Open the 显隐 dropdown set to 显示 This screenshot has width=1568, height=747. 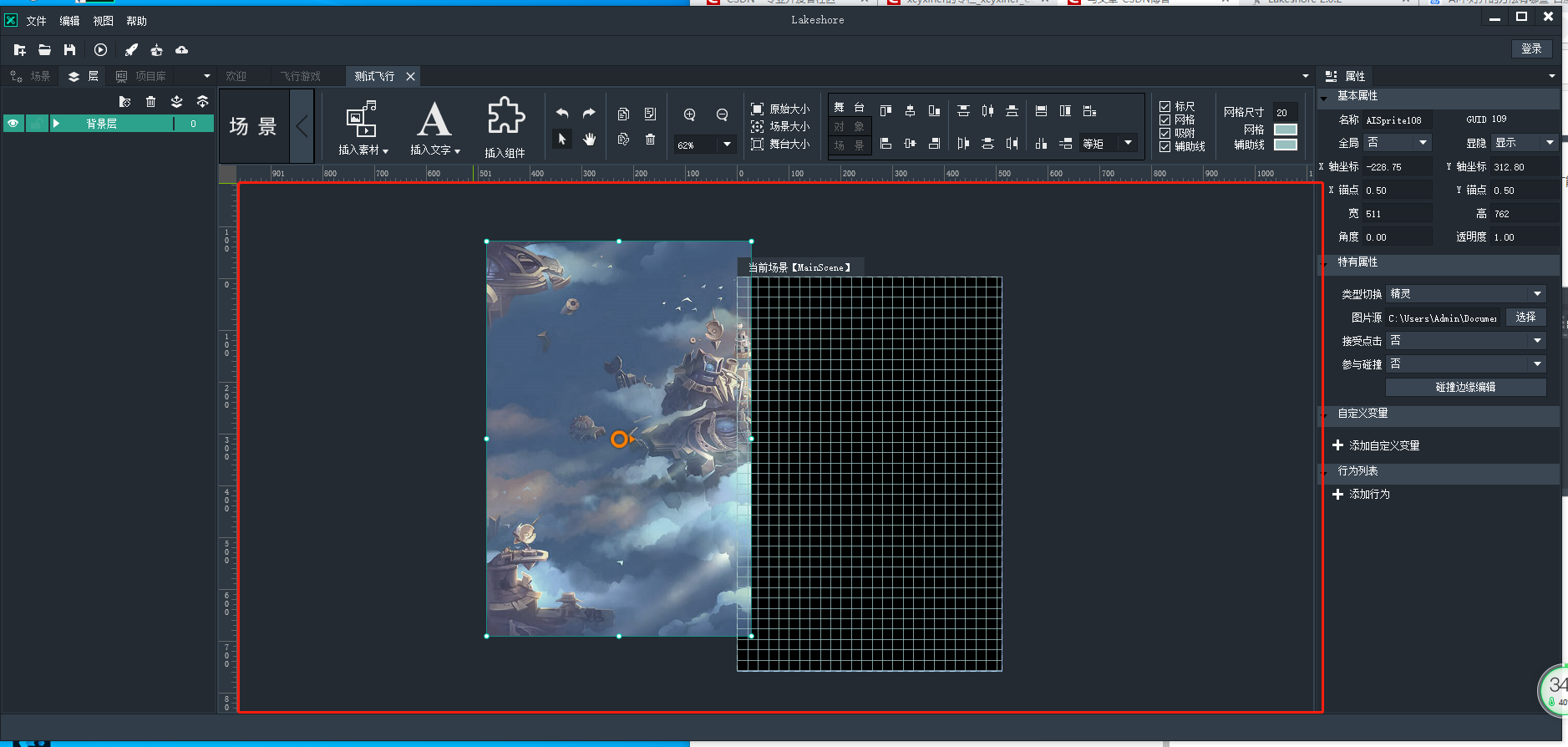[x=1525, y=143]
